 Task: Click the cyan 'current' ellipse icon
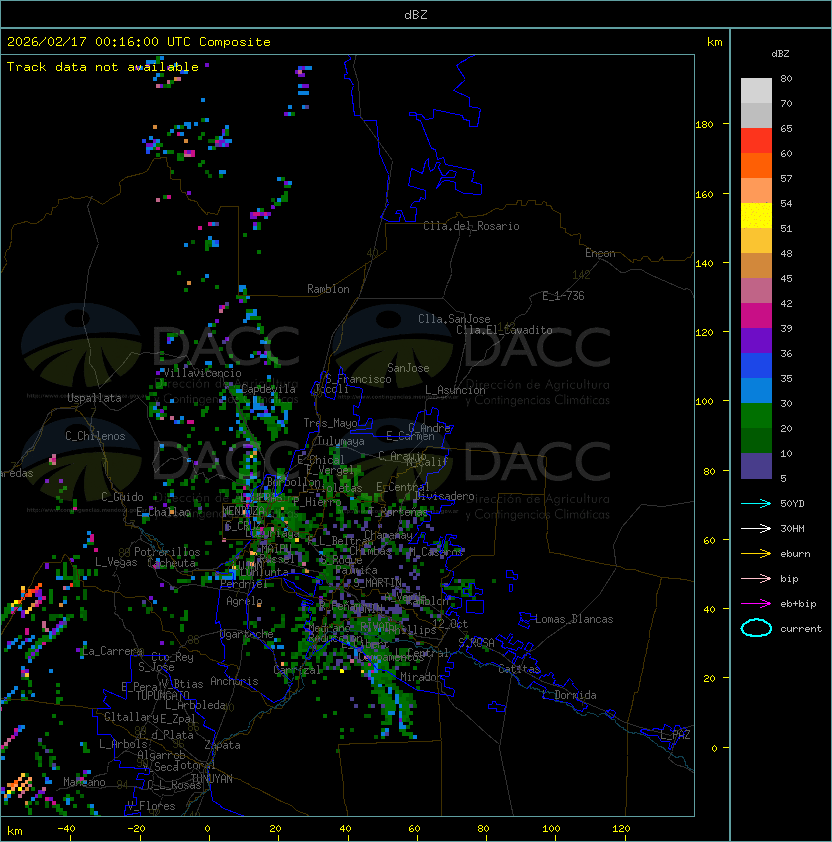[x=756, y=628]
